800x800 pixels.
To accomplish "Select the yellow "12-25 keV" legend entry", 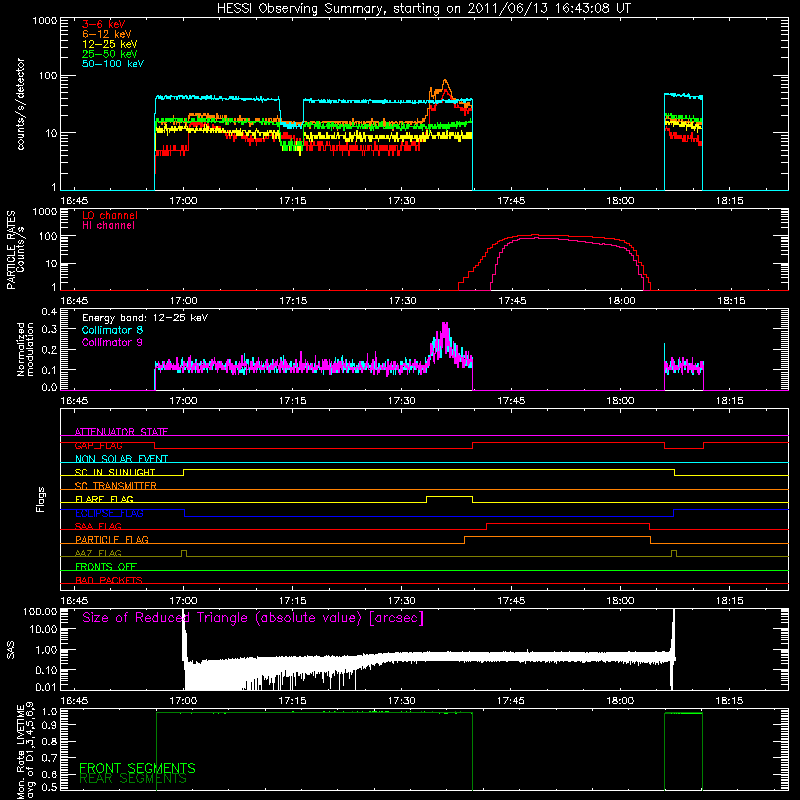I will coord(110,44).
